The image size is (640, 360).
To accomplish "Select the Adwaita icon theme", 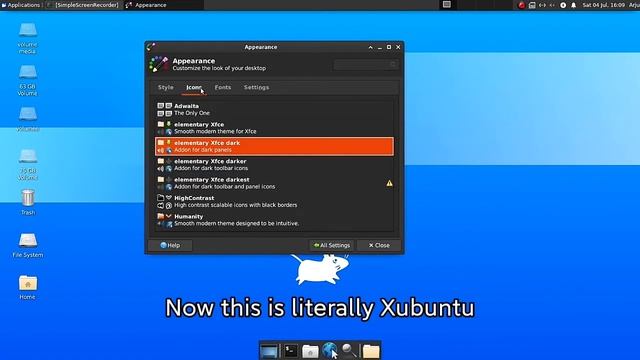I will 274,109.
